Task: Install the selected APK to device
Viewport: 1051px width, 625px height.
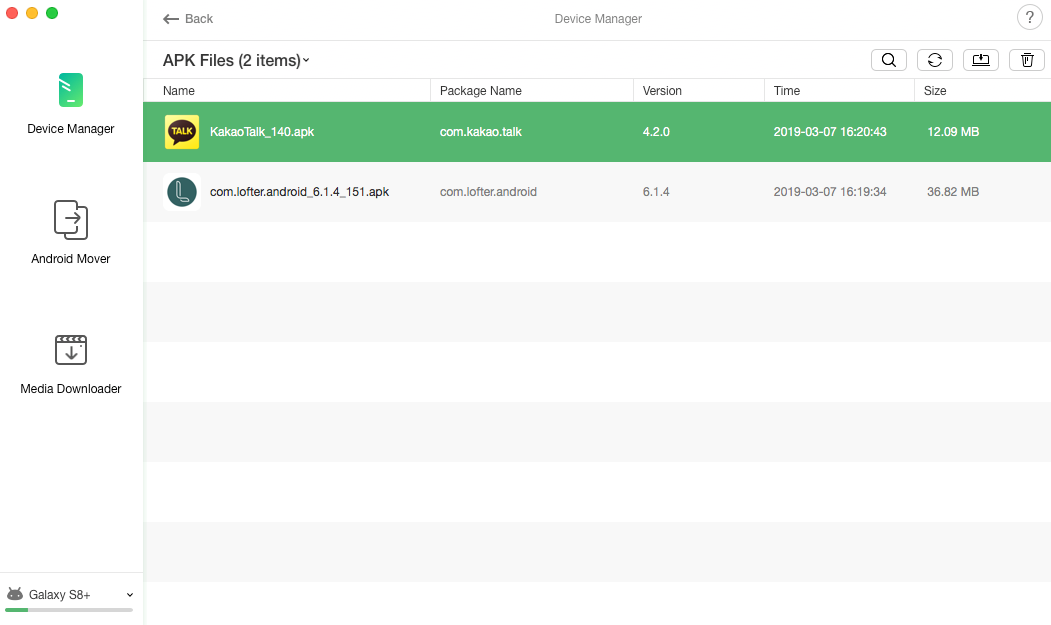Action: (980, 59)
